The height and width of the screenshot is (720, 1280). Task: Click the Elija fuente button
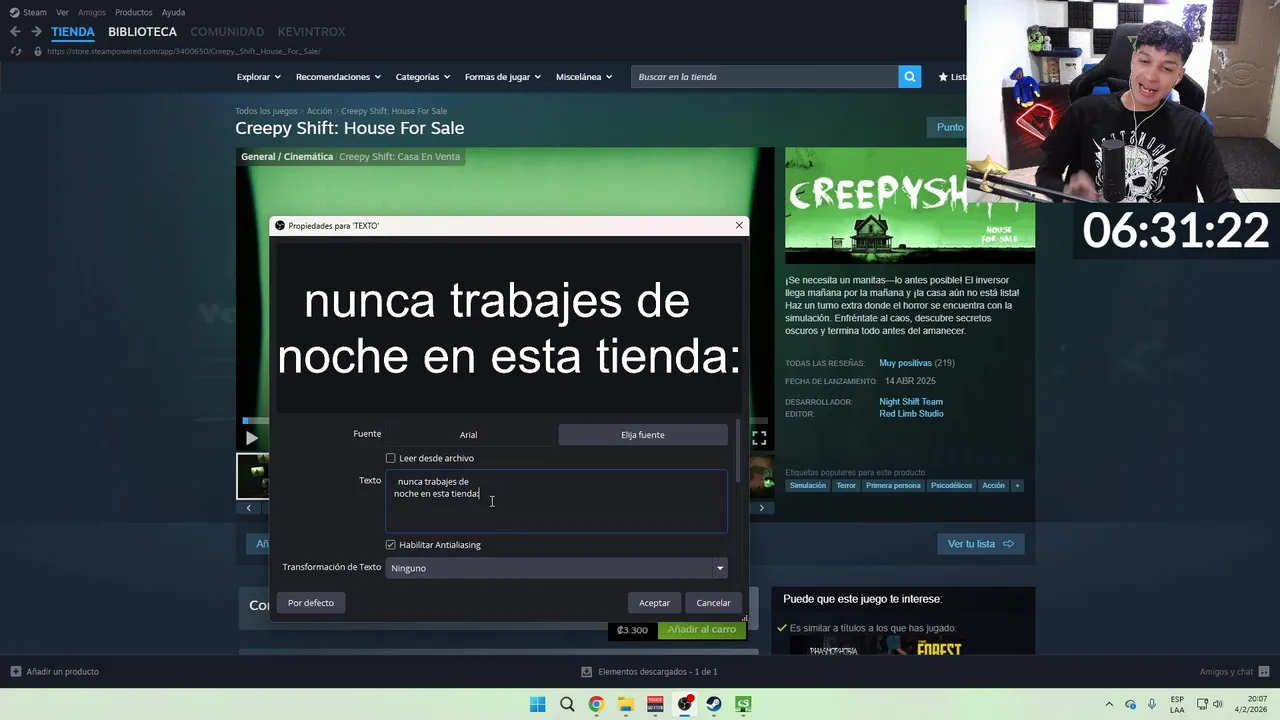pyautogui.click(x=643, y=435)
